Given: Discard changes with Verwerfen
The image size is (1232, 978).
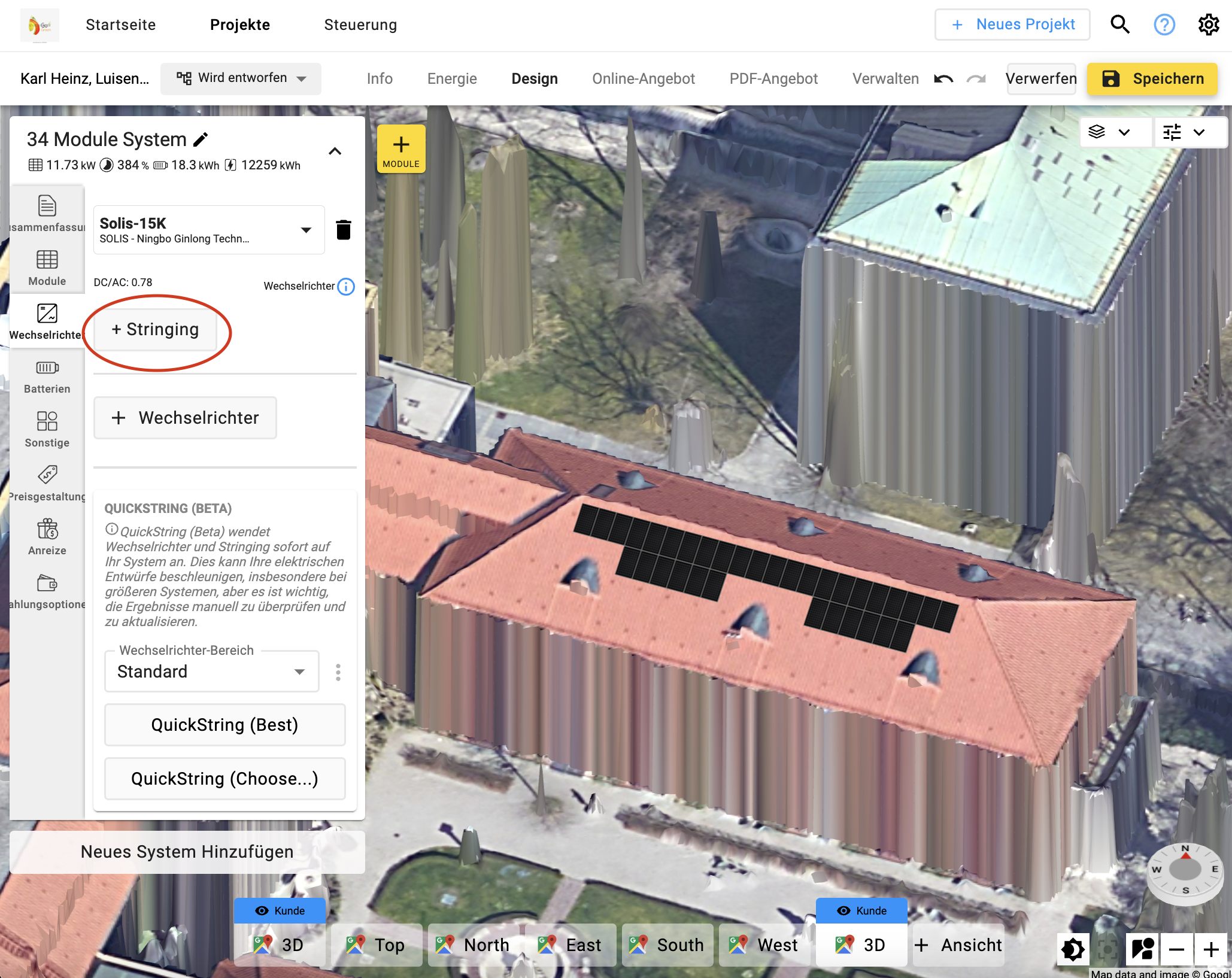Looking at the screenshot, I should click(1041, 78).
